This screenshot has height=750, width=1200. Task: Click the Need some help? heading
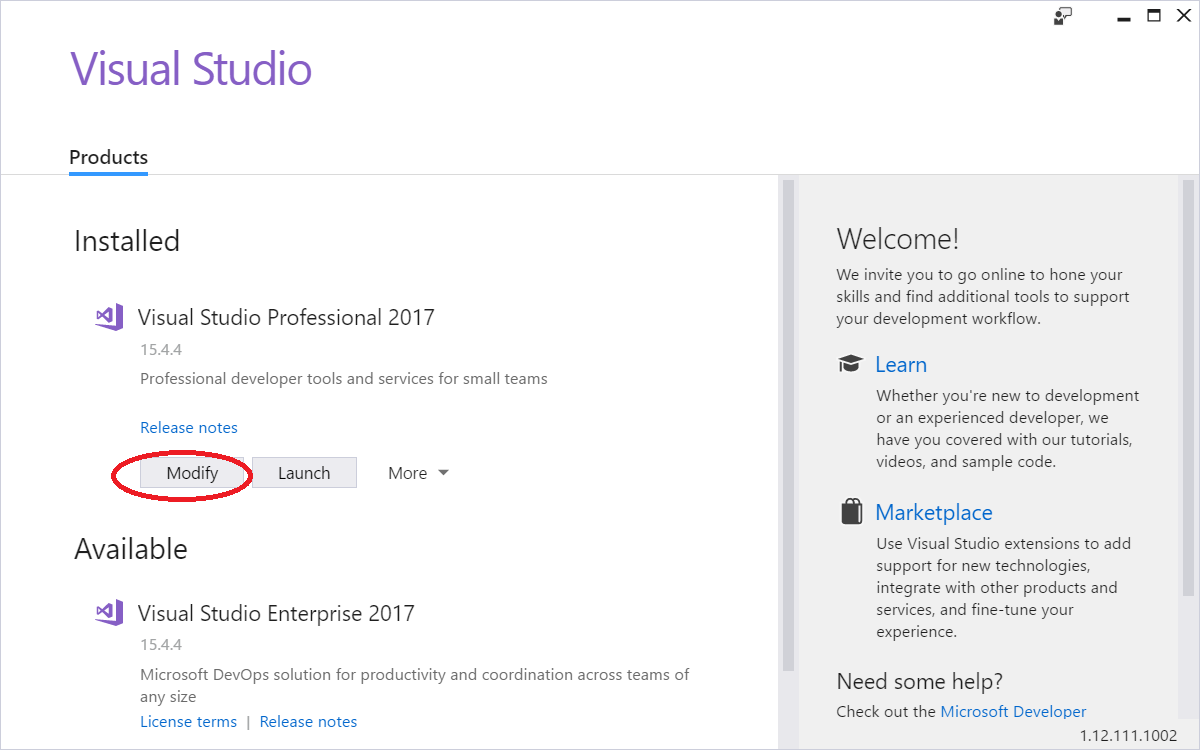(x=920, y=681)
